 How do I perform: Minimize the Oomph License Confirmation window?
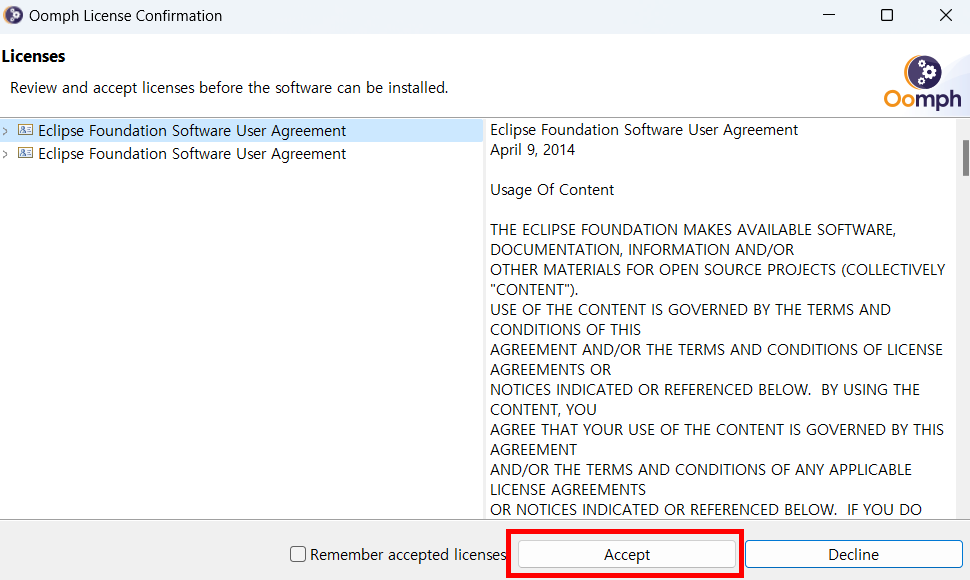coord(829,15)
